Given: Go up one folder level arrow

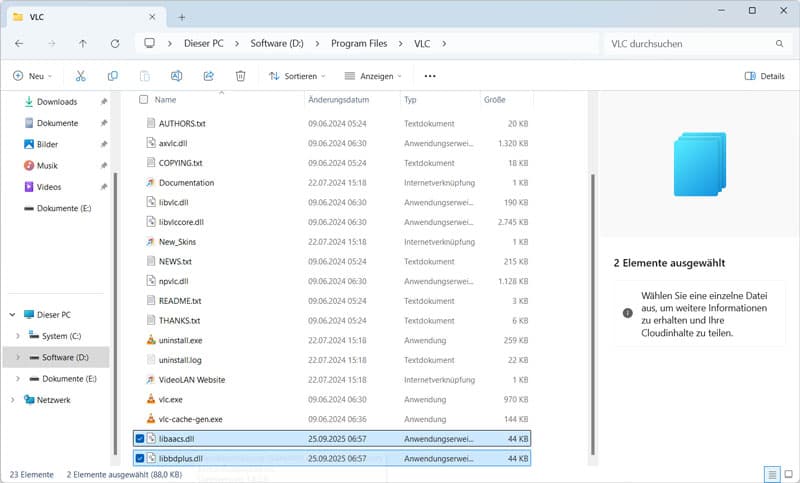Looking at the screenshot, I should [x=83, y=44].
